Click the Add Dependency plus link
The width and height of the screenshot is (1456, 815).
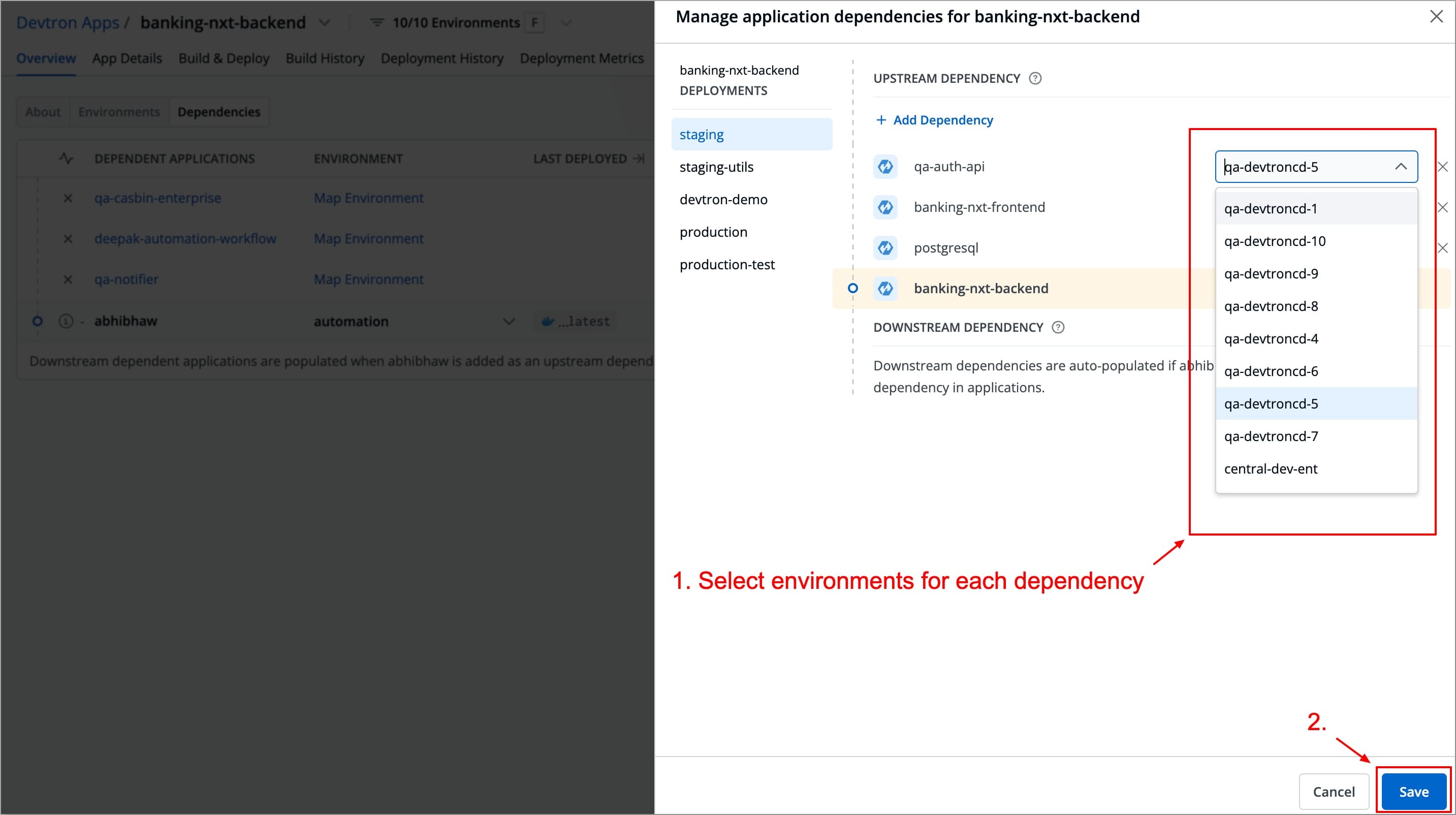934,120
